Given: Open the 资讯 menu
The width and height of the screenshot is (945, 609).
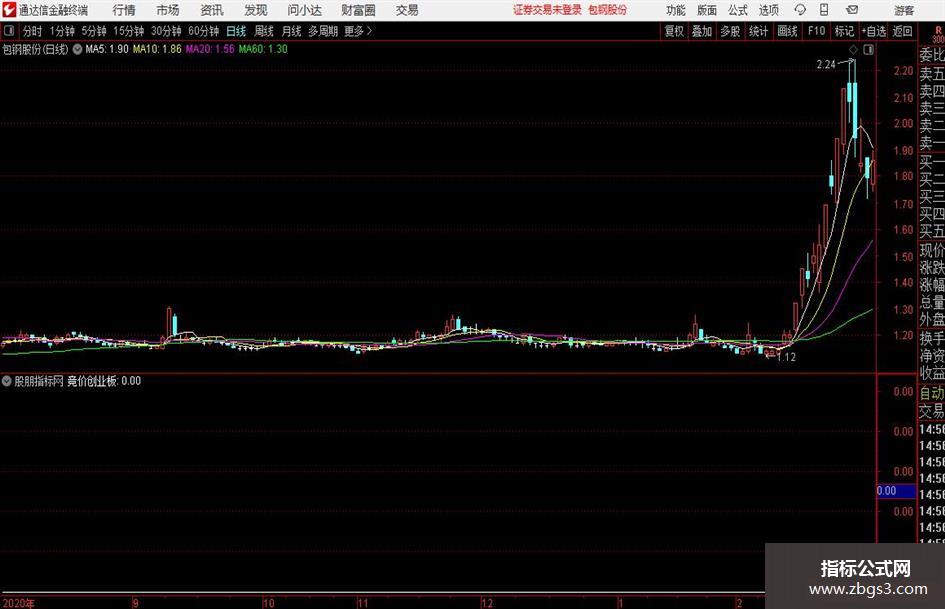Looking at the screenshot, I should 212,10.
